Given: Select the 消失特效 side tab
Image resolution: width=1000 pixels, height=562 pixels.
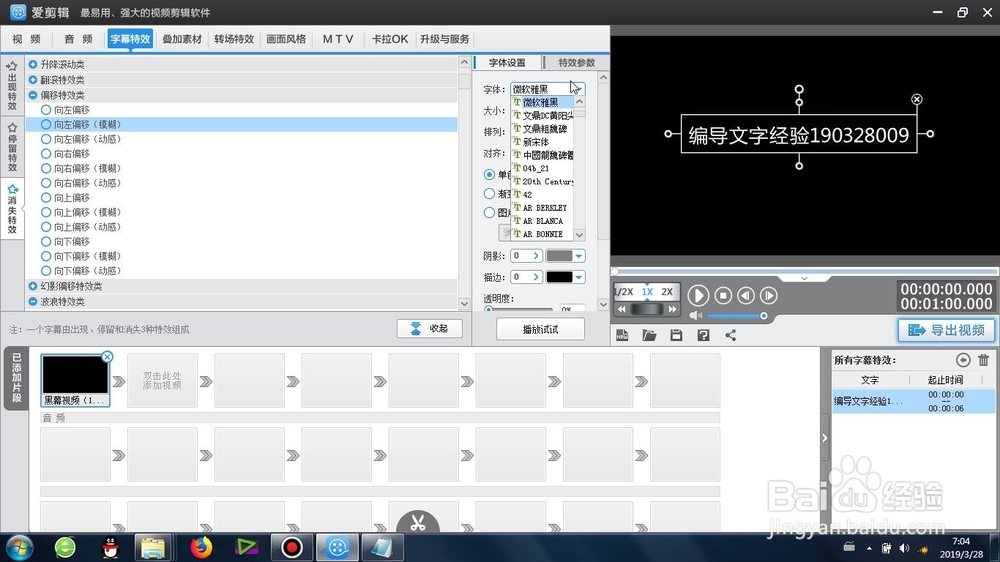Looking at the screenshot, I should 12,209.
